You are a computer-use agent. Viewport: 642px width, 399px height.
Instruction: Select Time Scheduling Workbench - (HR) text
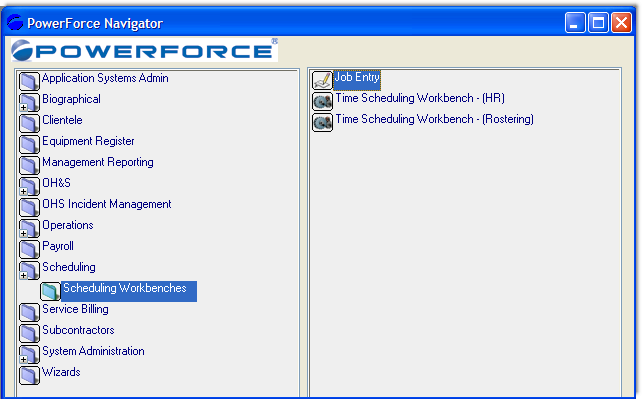point(420,98)
